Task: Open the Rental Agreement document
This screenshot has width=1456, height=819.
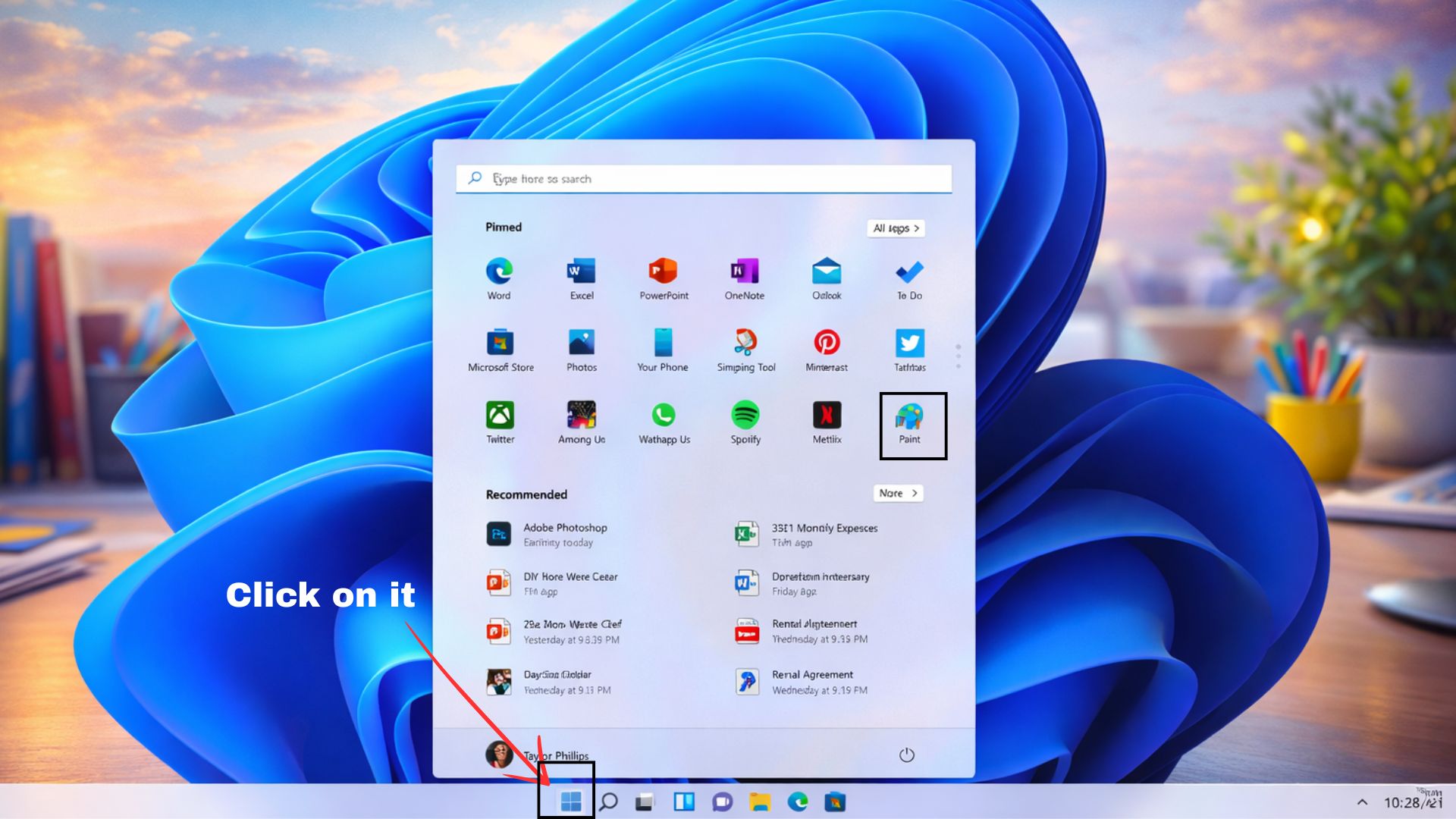Action: pyautogui.click(x=811, y=680)
